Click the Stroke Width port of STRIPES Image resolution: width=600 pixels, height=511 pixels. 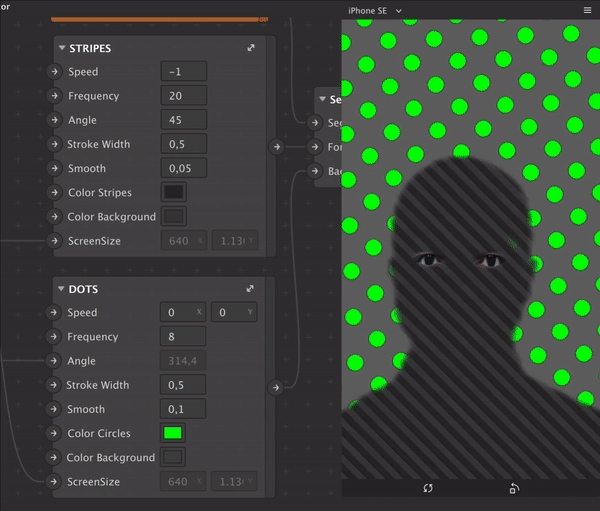[55, 144]
